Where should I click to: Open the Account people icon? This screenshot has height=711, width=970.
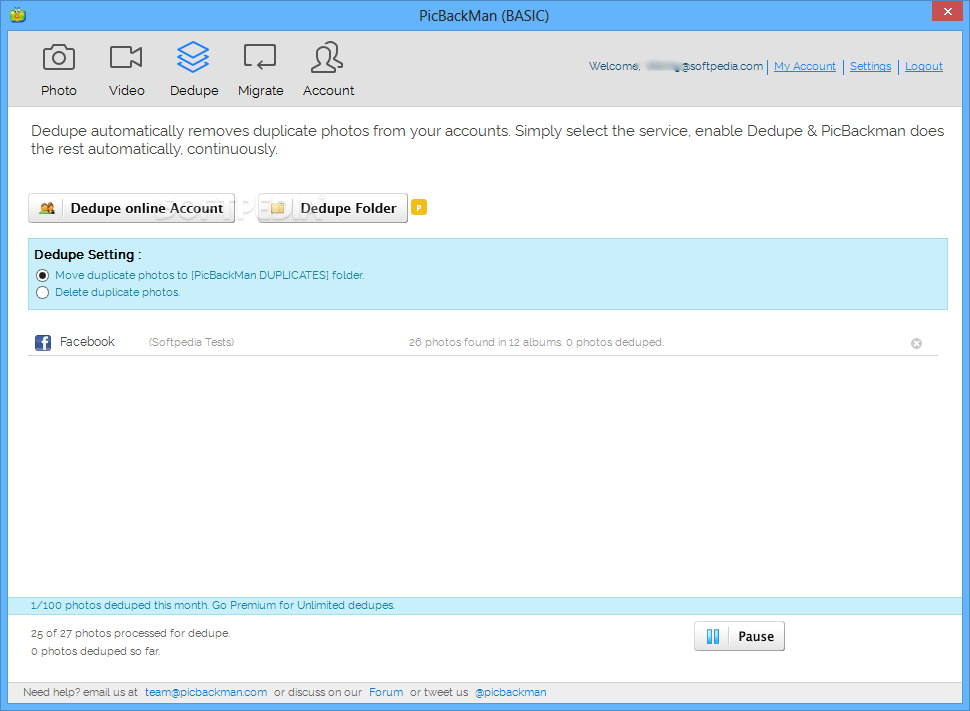tap(327, 57)
